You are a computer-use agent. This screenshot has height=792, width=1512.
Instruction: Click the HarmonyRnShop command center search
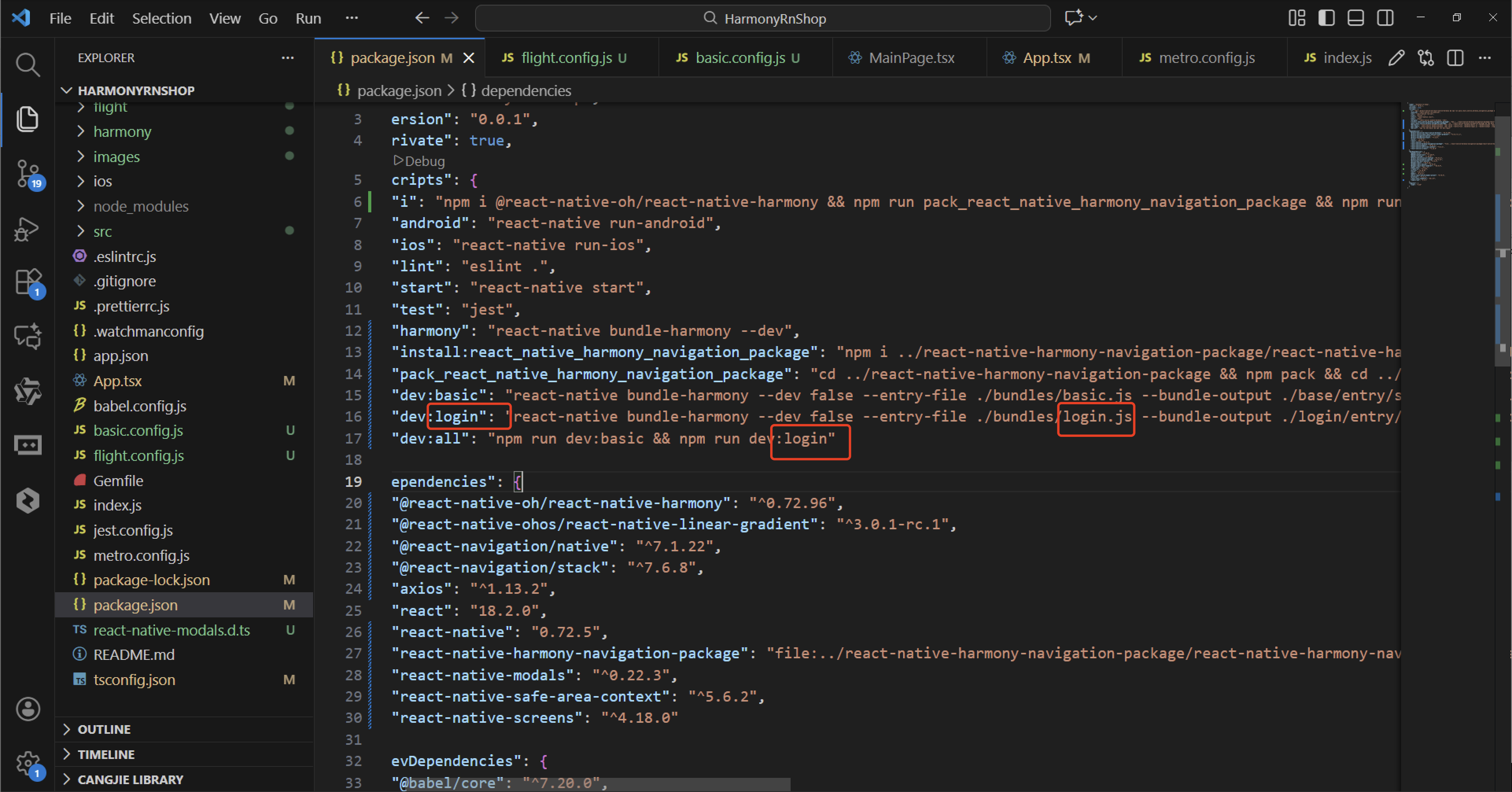point(762,18)
